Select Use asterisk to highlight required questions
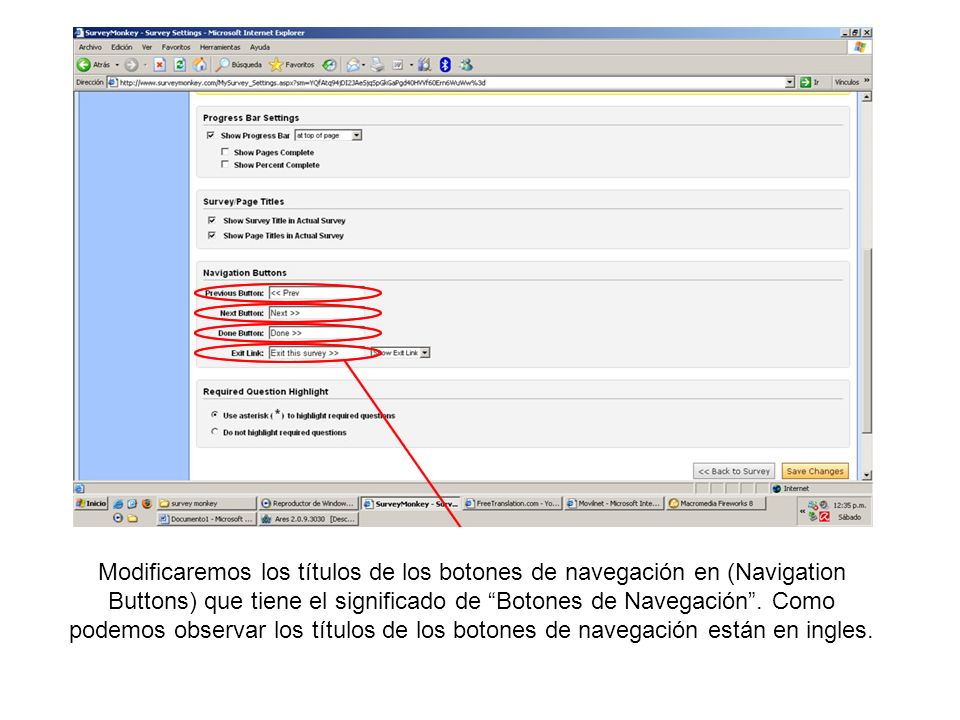The image size is (960, 720). pyautogui.click(x=214, y=414)
